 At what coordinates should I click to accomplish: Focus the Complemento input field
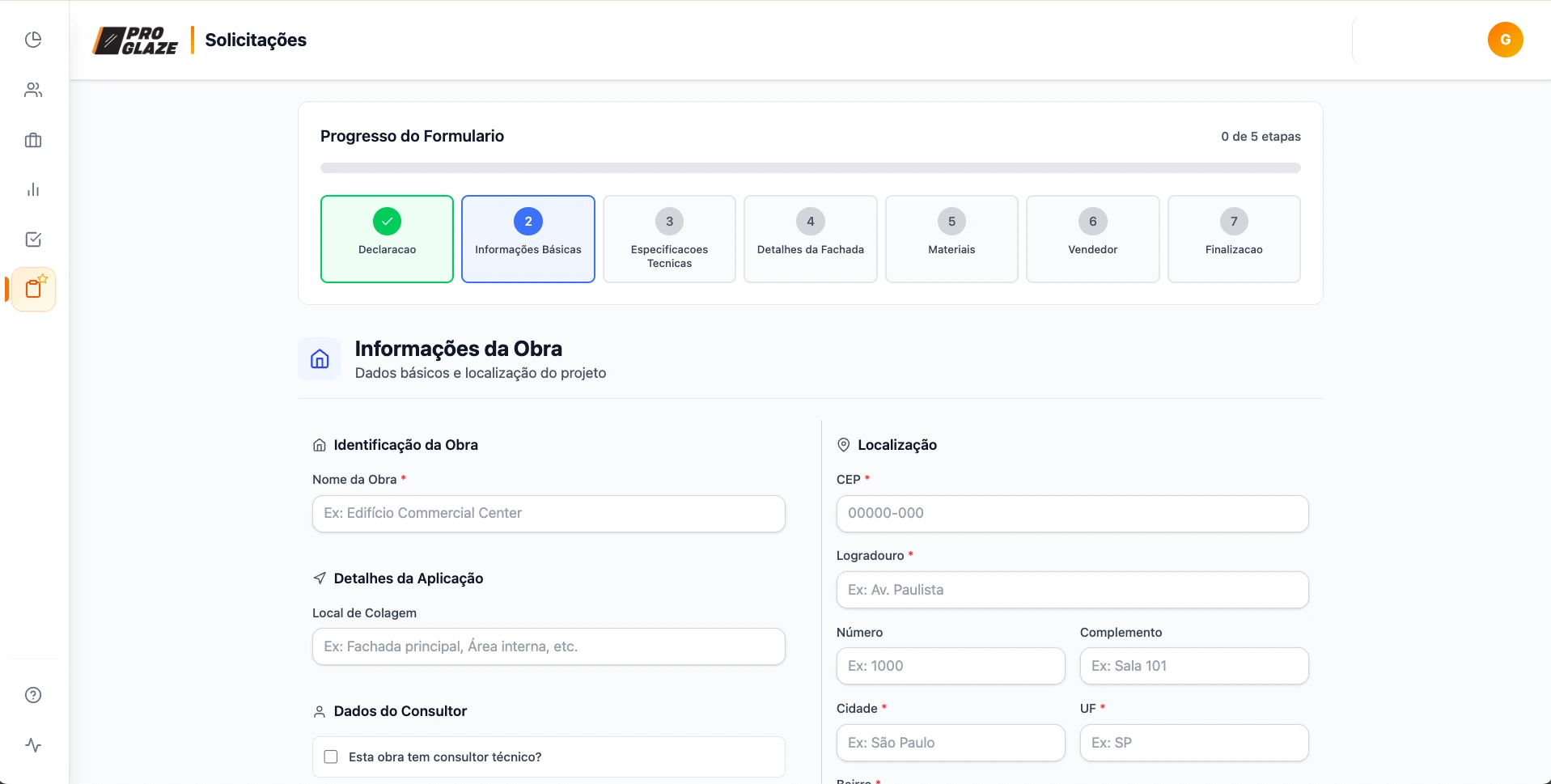[1194, 666]
